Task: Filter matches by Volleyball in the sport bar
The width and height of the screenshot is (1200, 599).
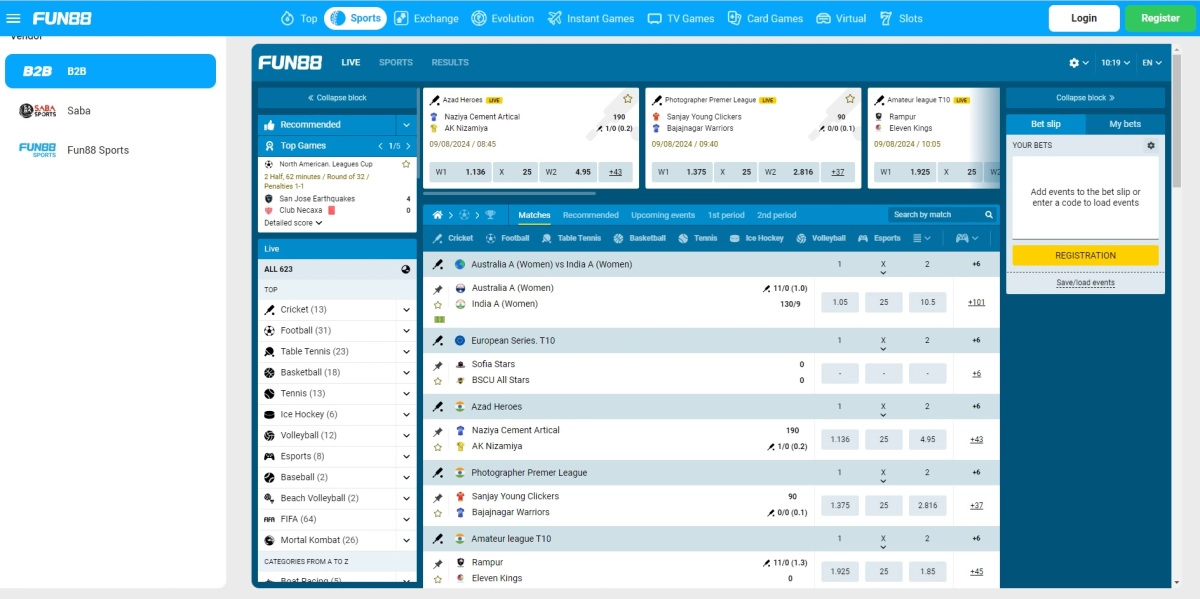Action: tap(821, 238)
